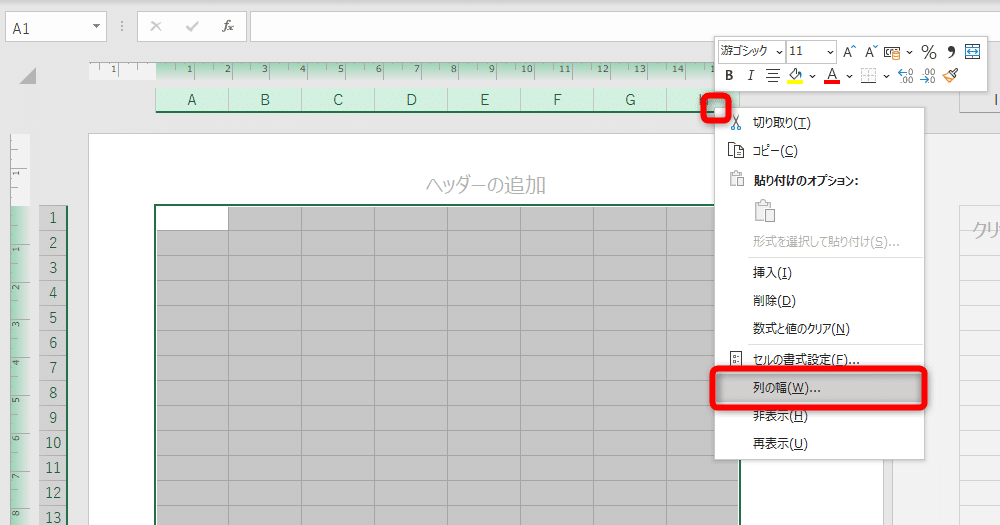Image resolution: width=1000 pixels, height=525 pixels.
Task: Click the paste option clipboard icon
Action: (764, 211)
